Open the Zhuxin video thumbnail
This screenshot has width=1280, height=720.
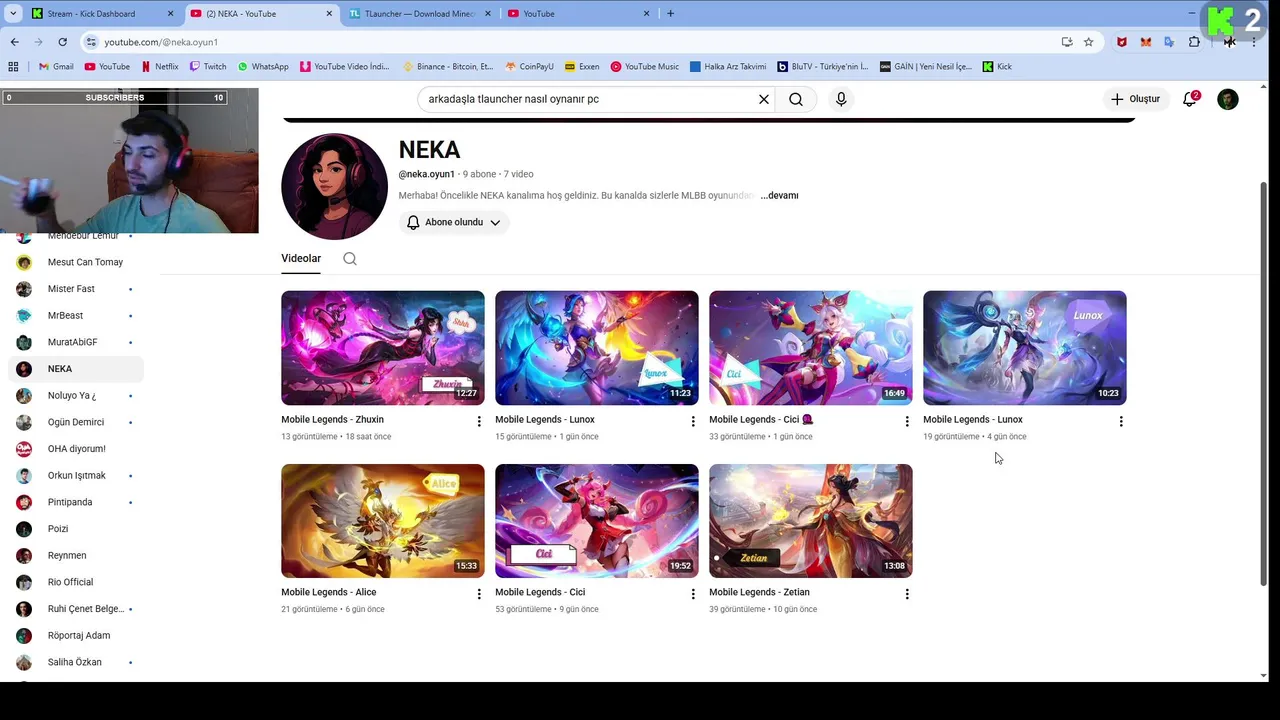click(x=383, y=348)
